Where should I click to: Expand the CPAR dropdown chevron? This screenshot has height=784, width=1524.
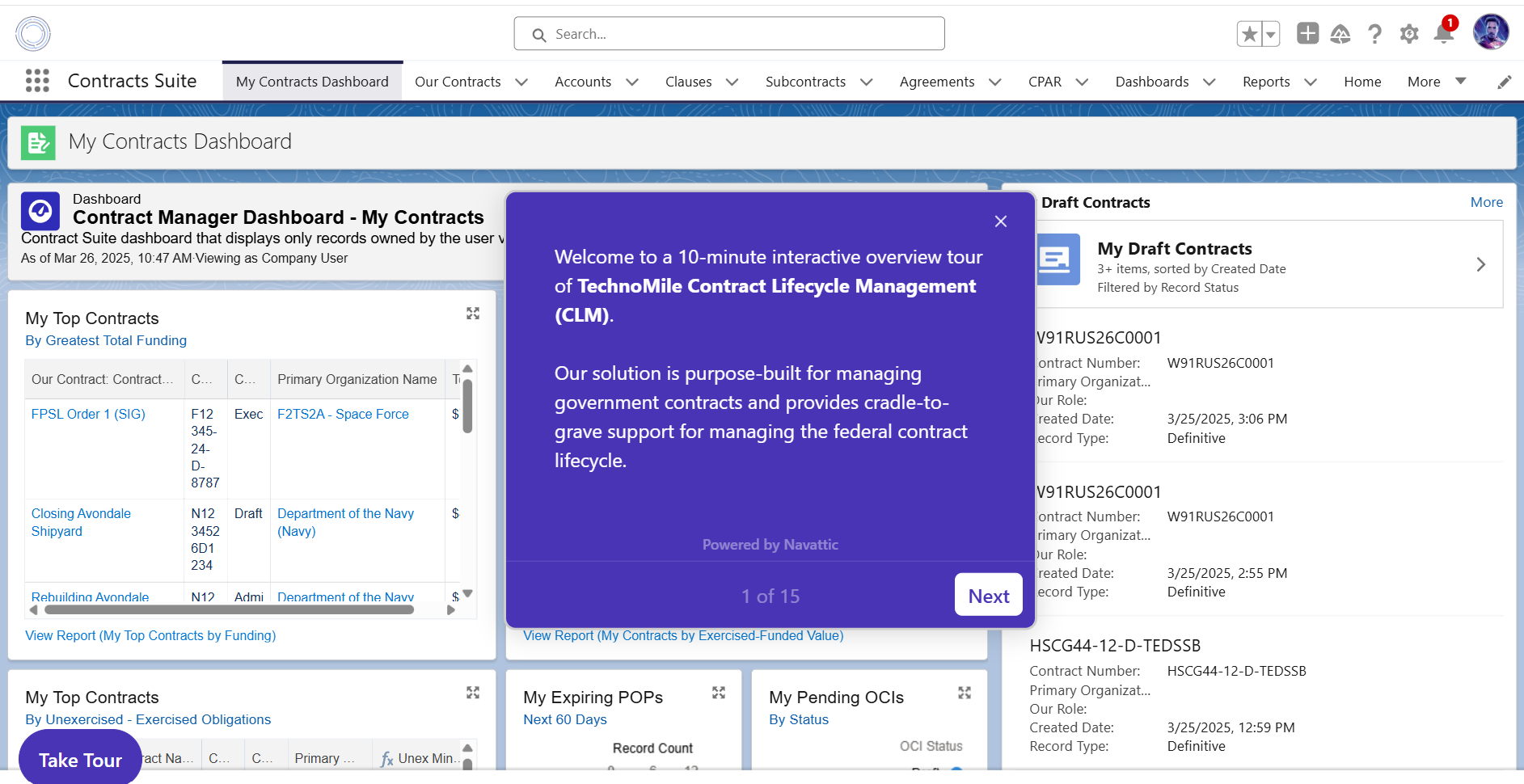coord(1082,82)
